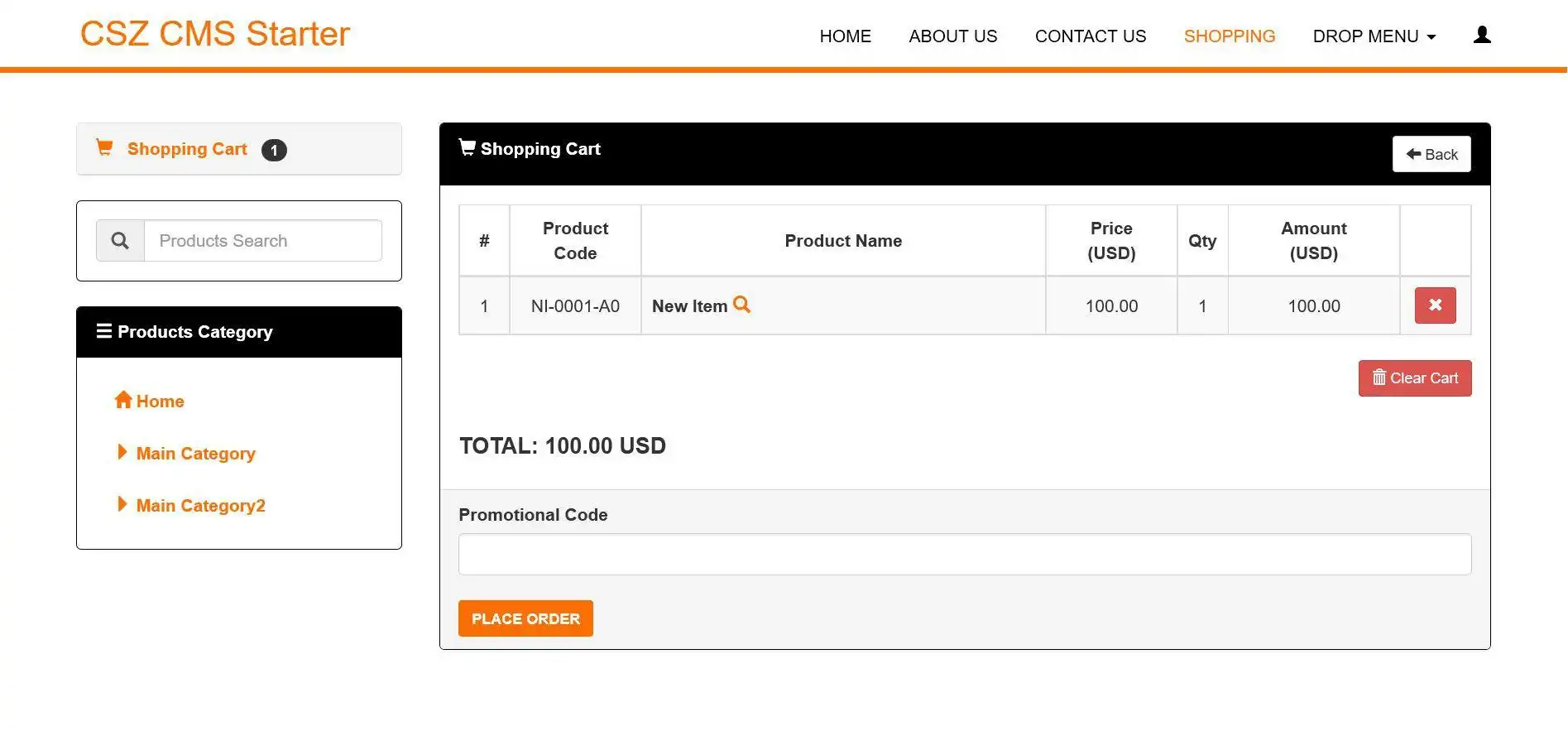This screenshot has height=731, width=1568.
Task: Select the SHOPPING nav item
Action: pos(1229,36)
